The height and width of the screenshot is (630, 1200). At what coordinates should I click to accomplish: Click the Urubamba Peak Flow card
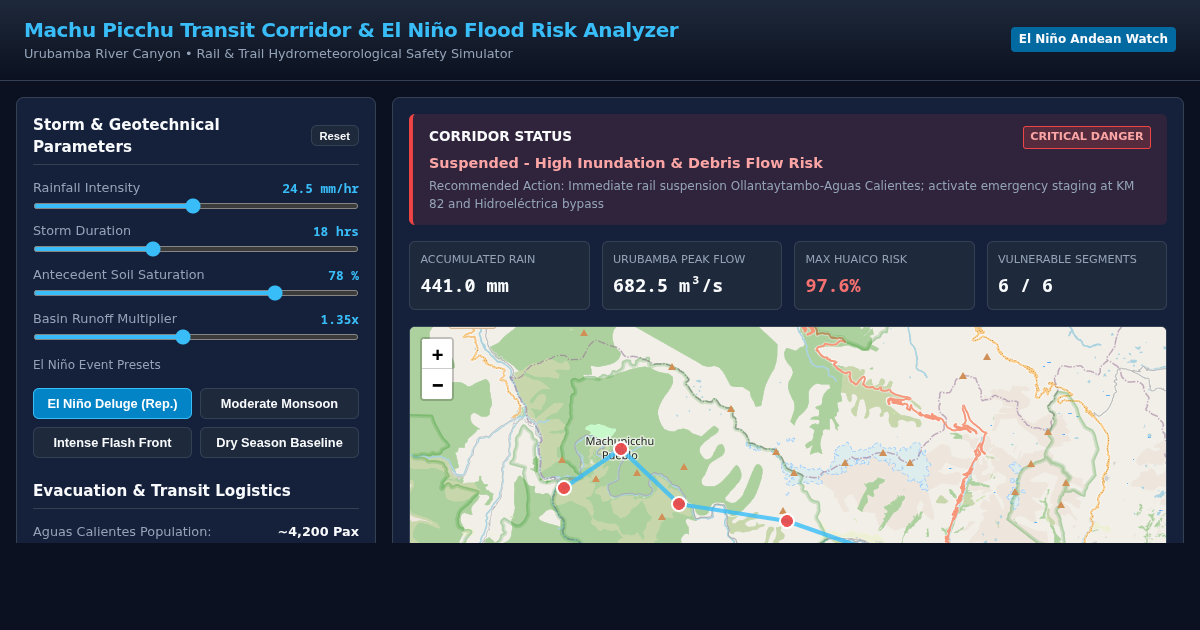tap(692, 275)
